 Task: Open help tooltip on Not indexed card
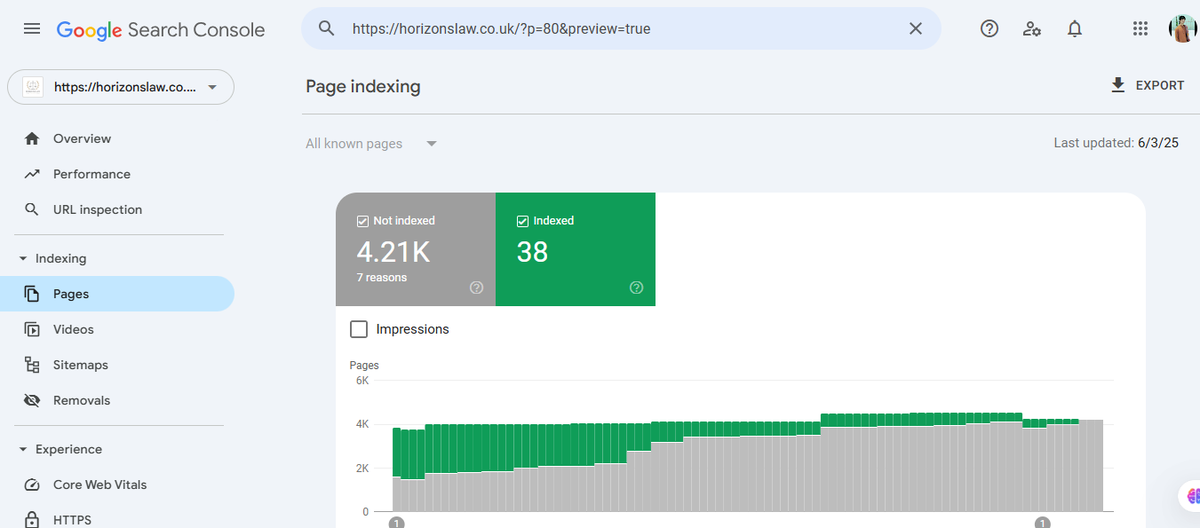(476, 288)
